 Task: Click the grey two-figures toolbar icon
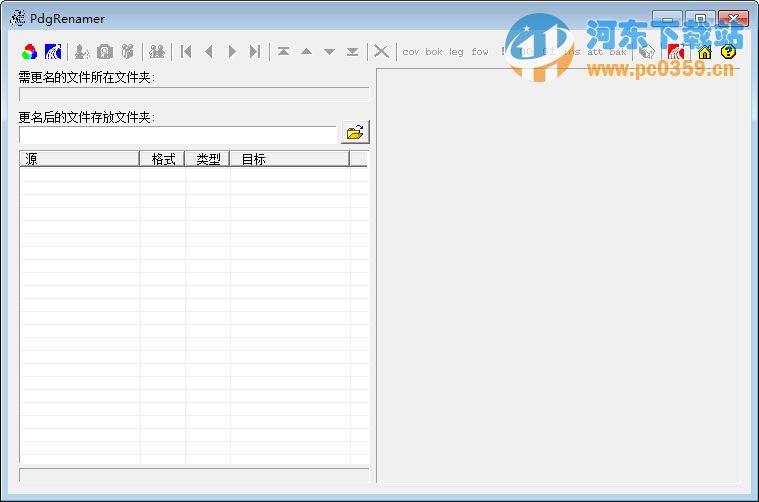coord(127,51)
